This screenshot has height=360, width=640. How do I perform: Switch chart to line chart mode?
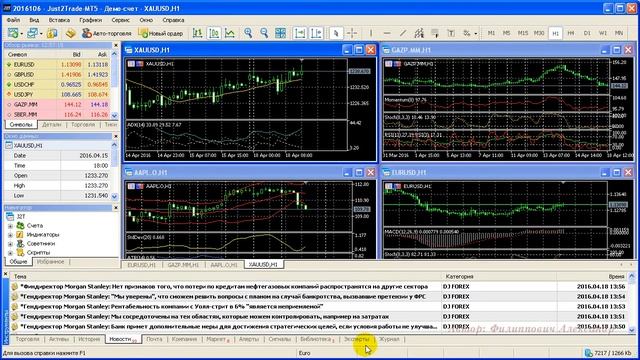pyautogui.click(x=230, y=33)
